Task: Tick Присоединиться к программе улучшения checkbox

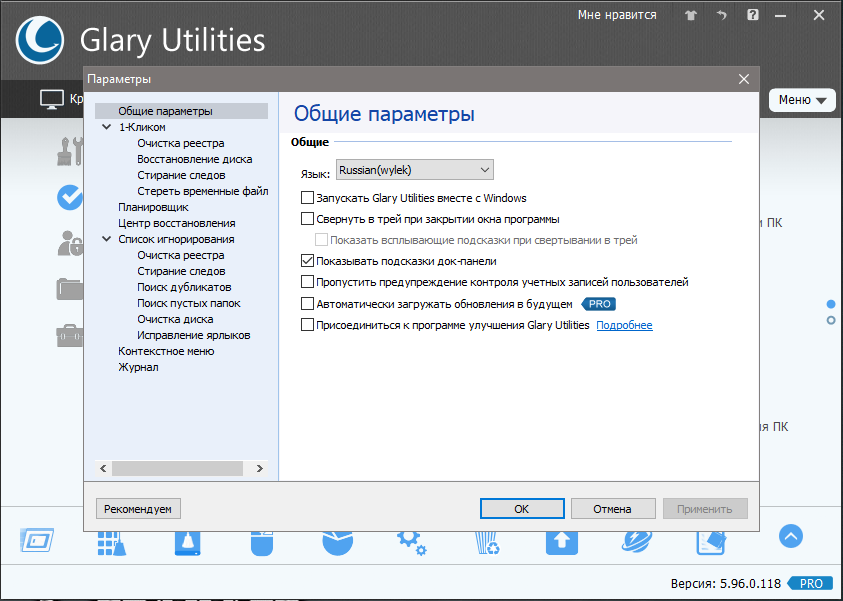Action: [x=307, y=325]
